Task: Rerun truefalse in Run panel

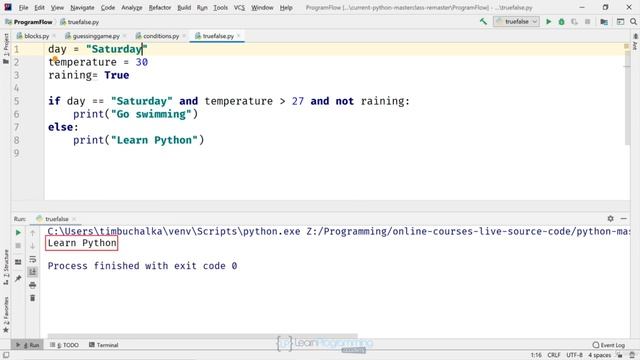Action: (x=18, y=233)
